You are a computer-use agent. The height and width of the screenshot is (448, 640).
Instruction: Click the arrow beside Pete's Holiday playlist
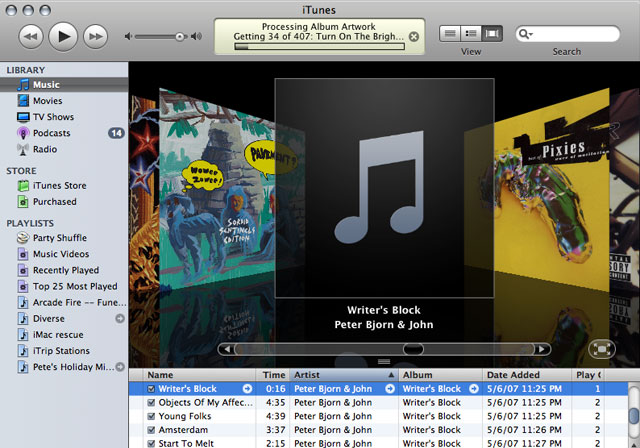(120, 367)
